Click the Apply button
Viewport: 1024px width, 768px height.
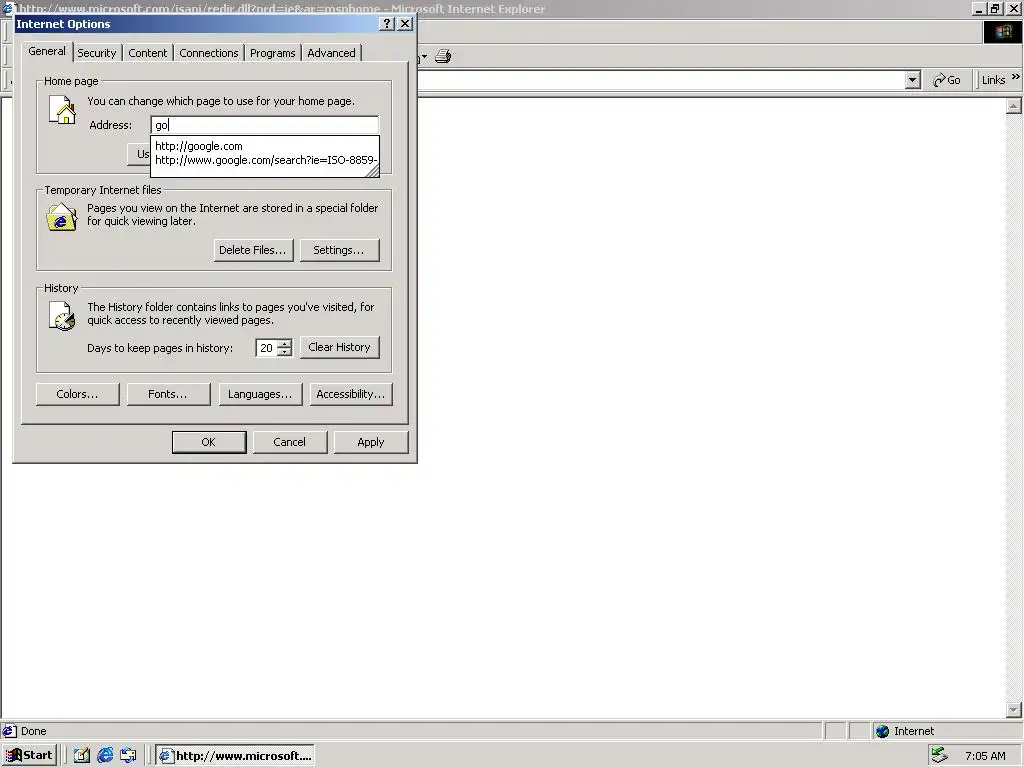coord(371,442)
